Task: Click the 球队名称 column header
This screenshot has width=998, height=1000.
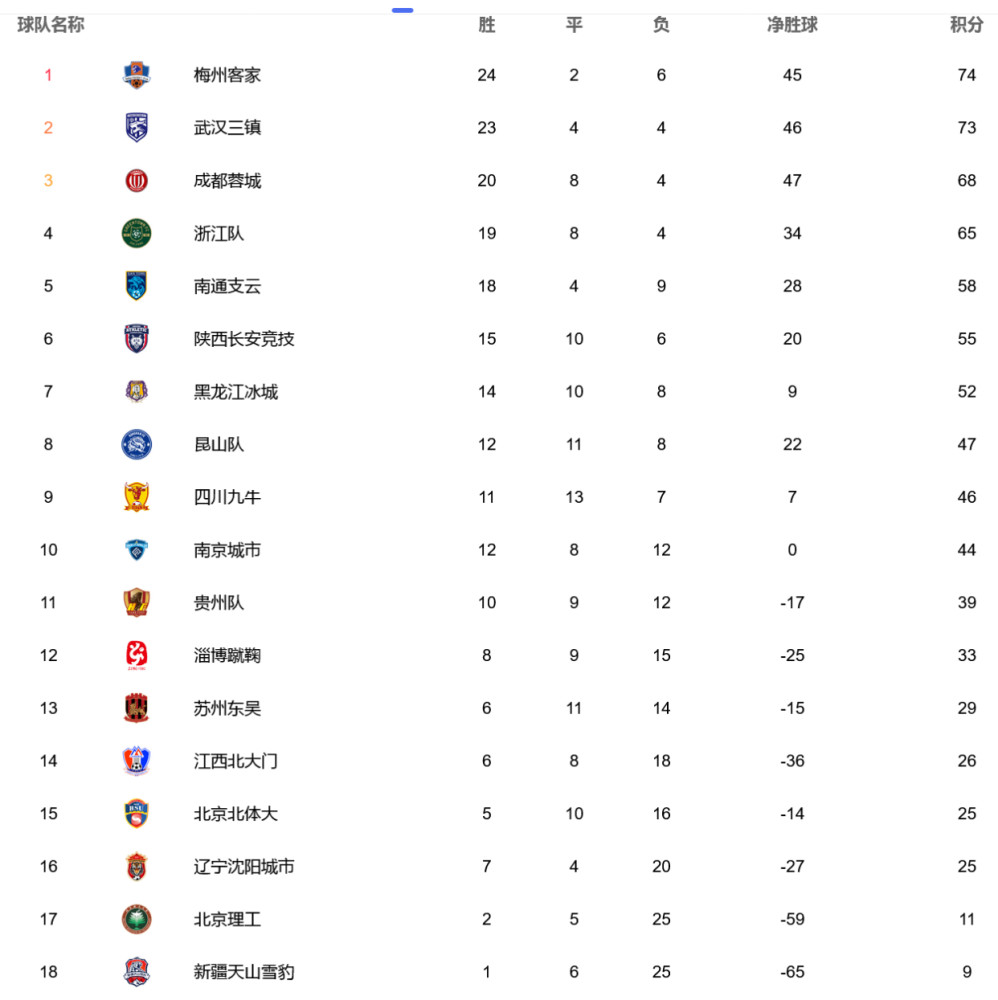Action: point(50,25)
